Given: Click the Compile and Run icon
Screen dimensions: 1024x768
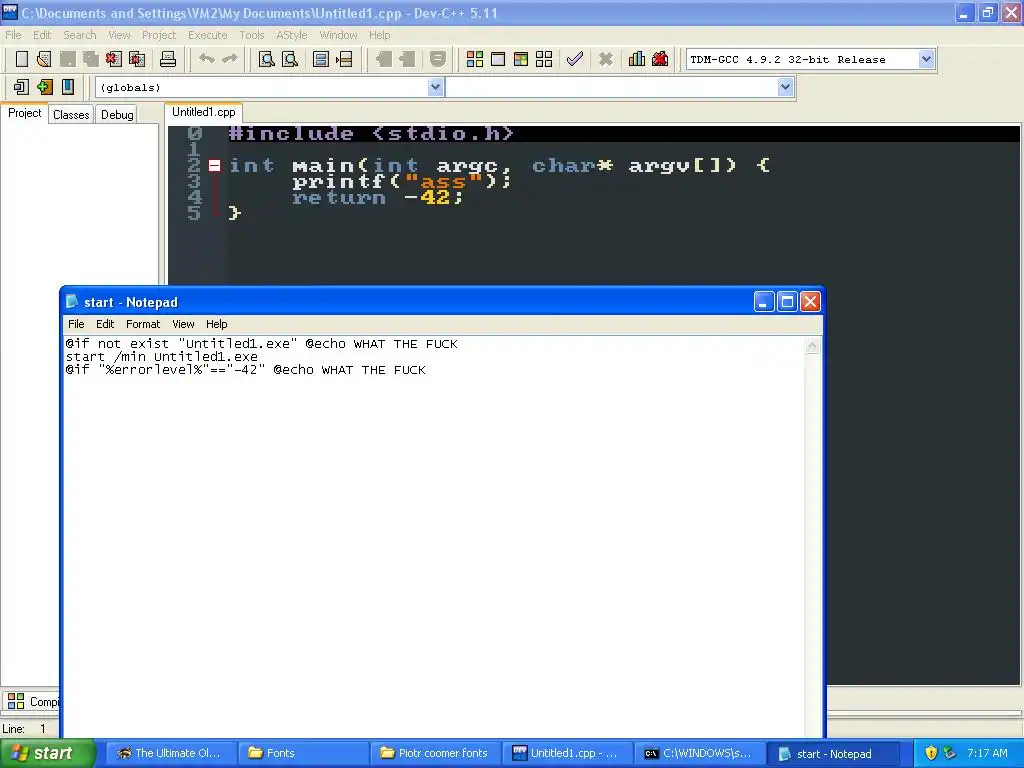Looking at the screenshot, I should click(520, 59).
